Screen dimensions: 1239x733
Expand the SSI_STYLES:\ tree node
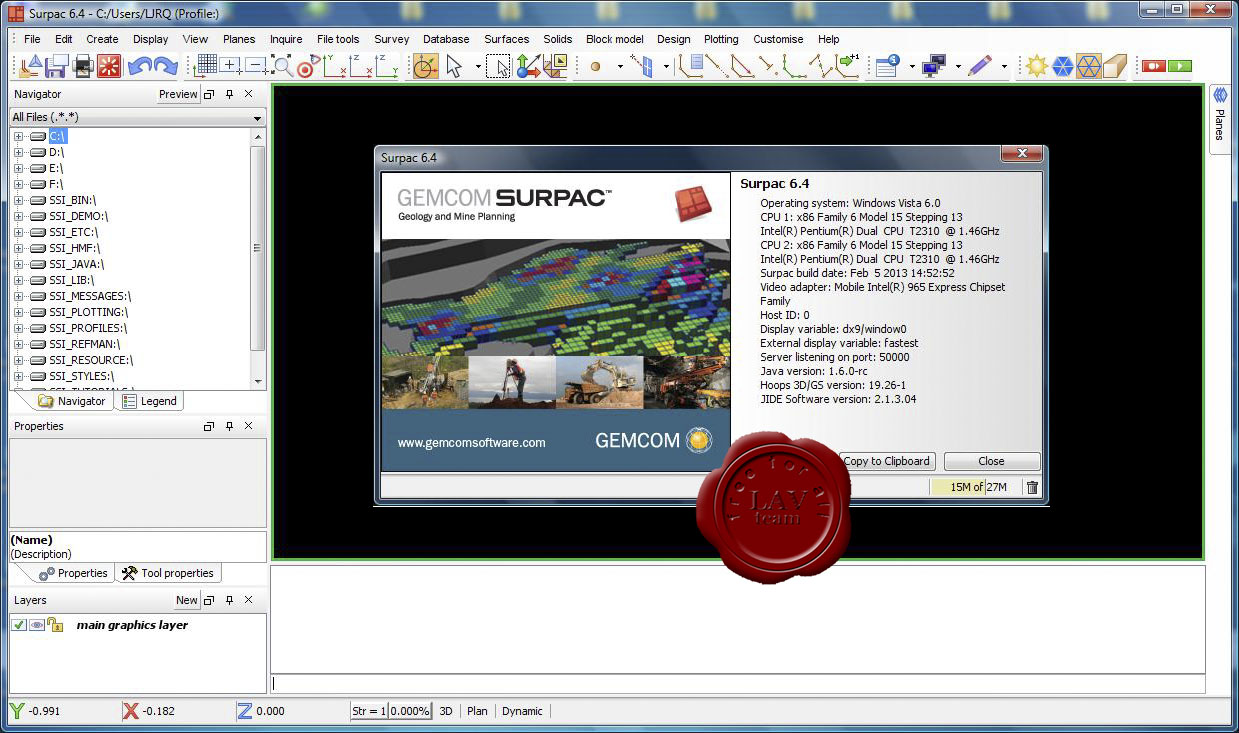(x=18, y=376)
